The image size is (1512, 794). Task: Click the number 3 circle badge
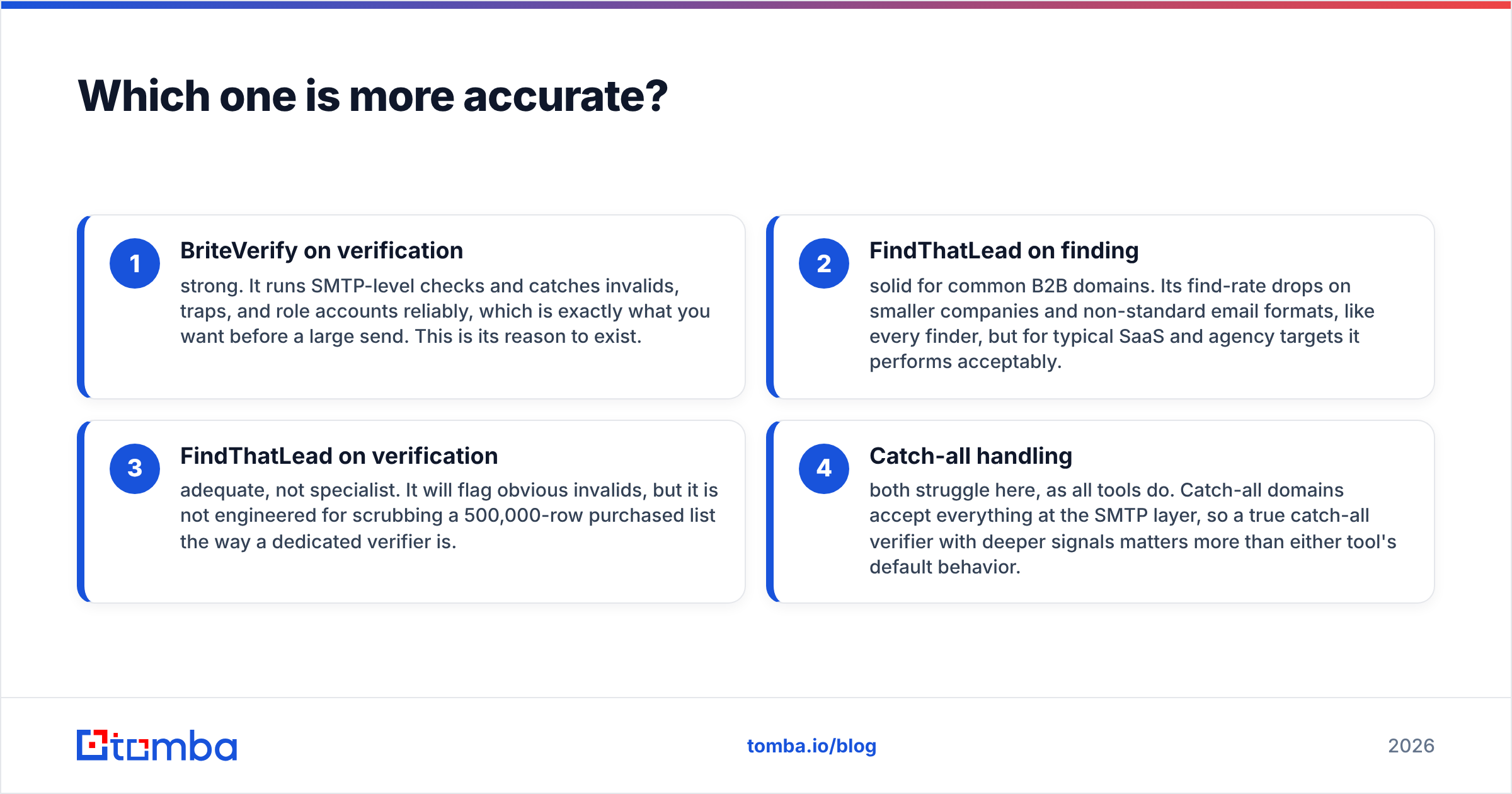pyautogui.click(x=135, y=468)
